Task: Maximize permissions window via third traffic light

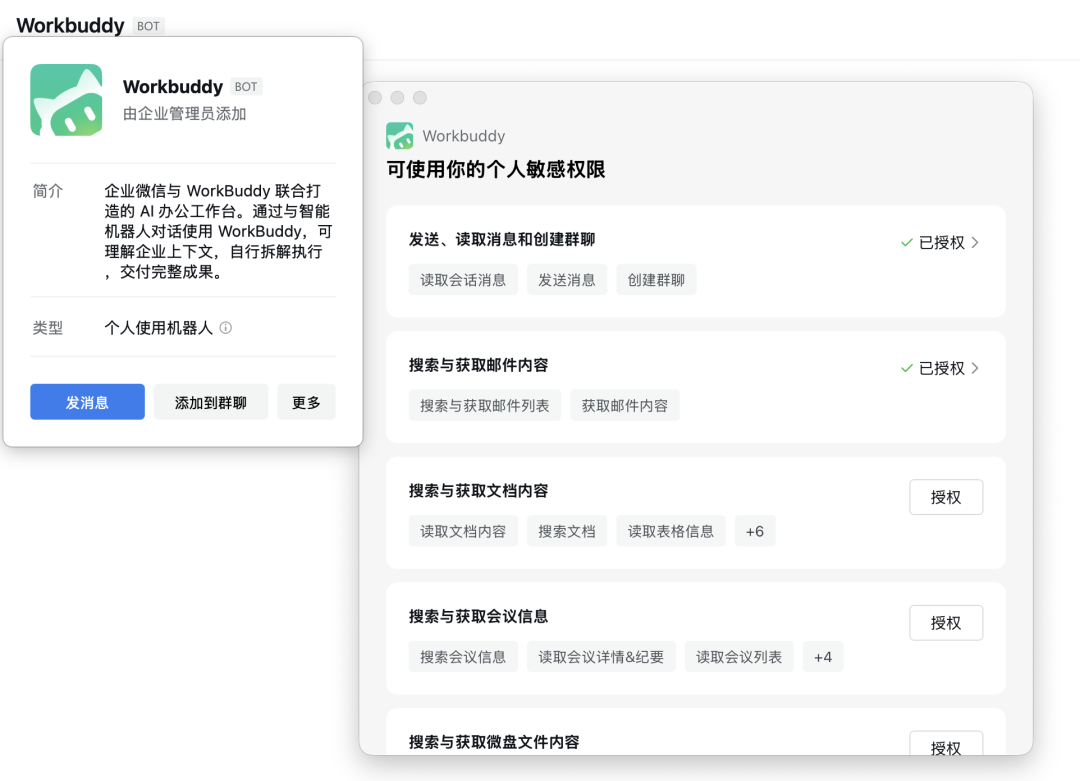Action: [x=420, y=98]
